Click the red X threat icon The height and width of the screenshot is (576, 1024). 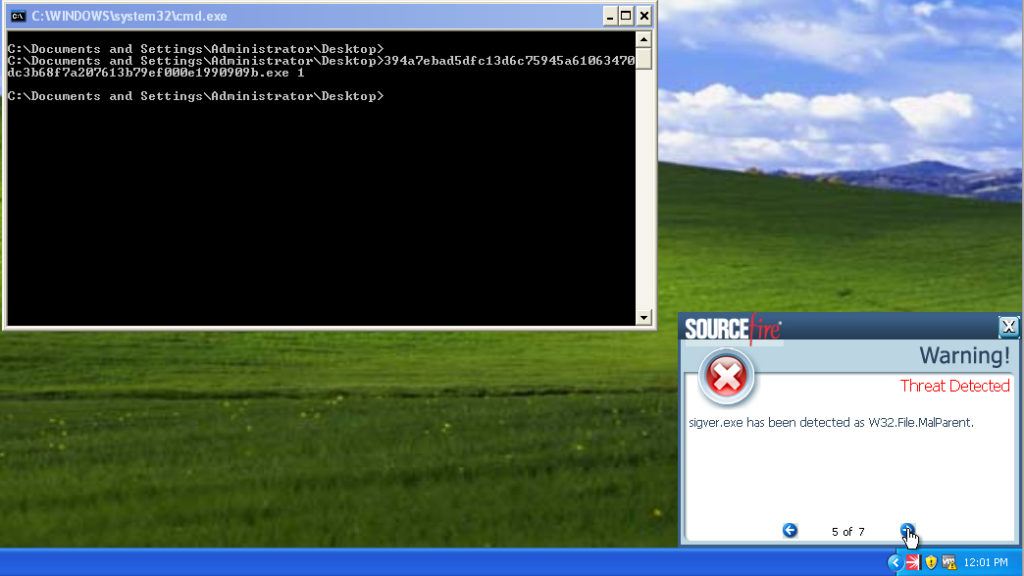pyautogui.click(x=726, y=377)
